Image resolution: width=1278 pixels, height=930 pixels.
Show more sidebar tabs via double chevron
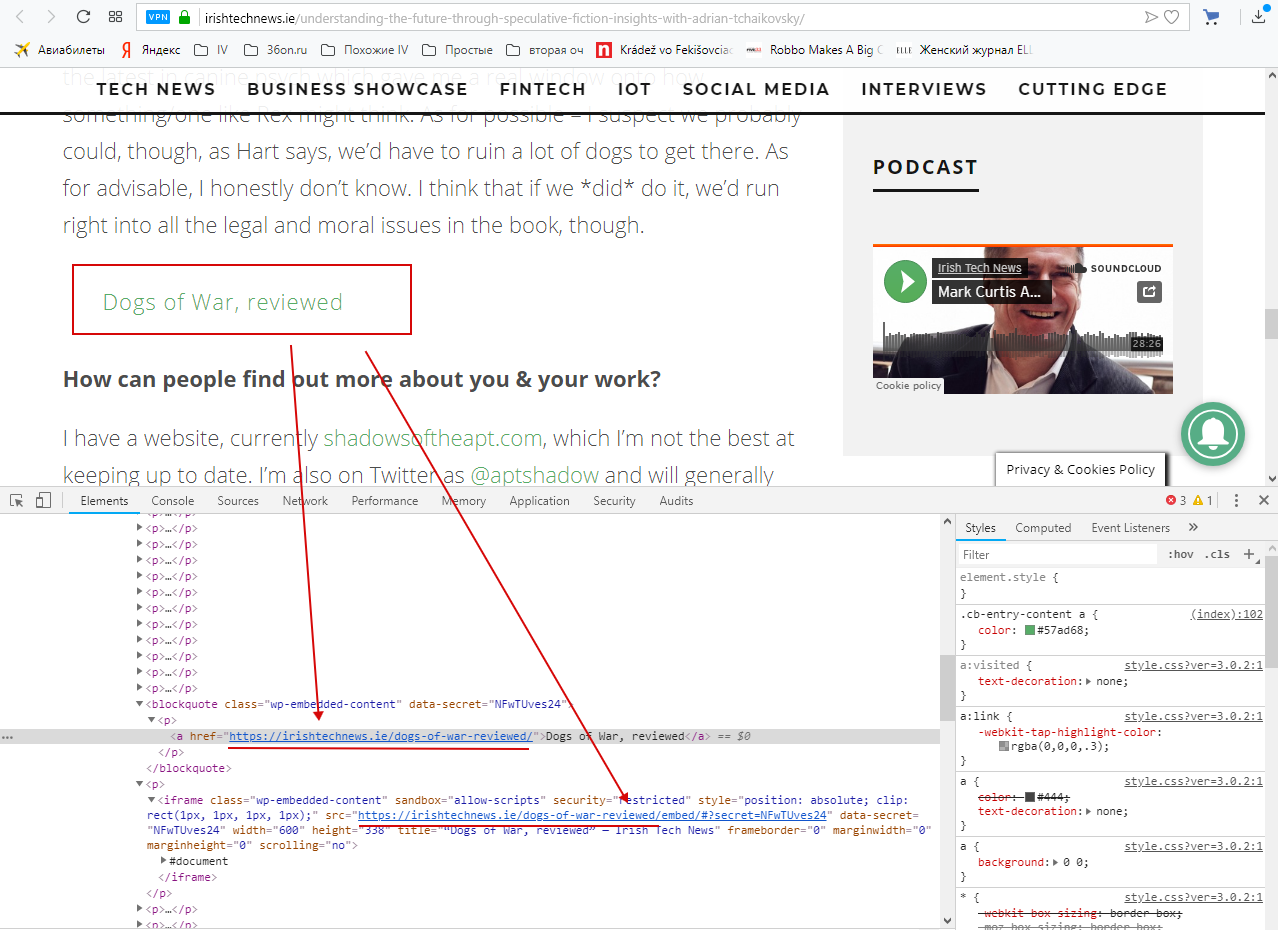point(1193,528)
